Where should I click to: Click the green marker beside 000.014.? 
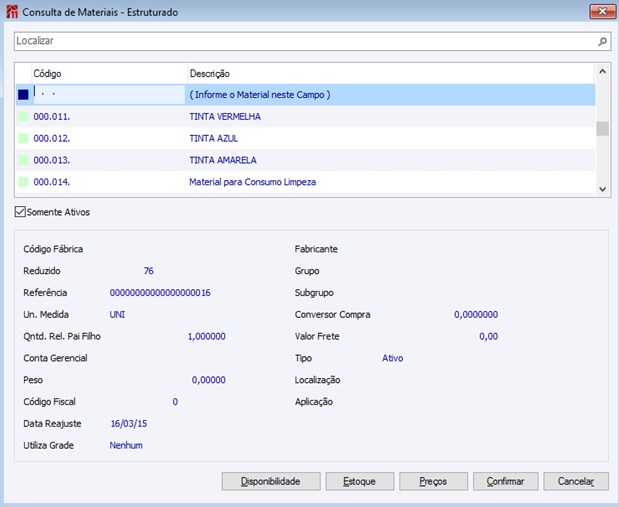[23, 182]
